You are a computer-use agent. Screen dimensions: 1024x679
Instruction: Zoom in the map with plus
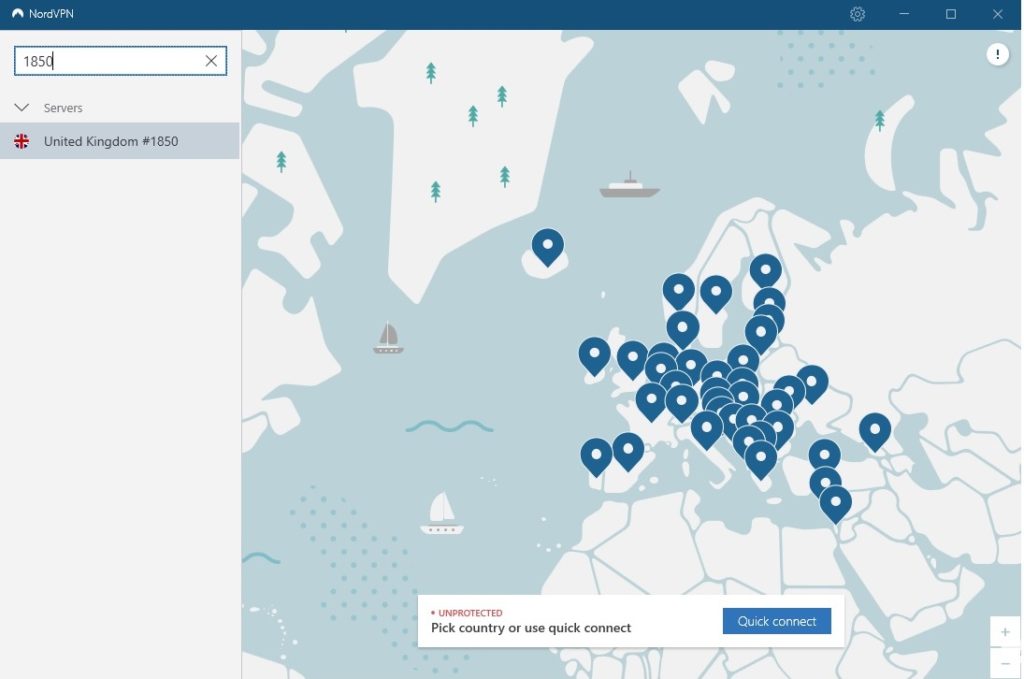tap(1005, 631)
